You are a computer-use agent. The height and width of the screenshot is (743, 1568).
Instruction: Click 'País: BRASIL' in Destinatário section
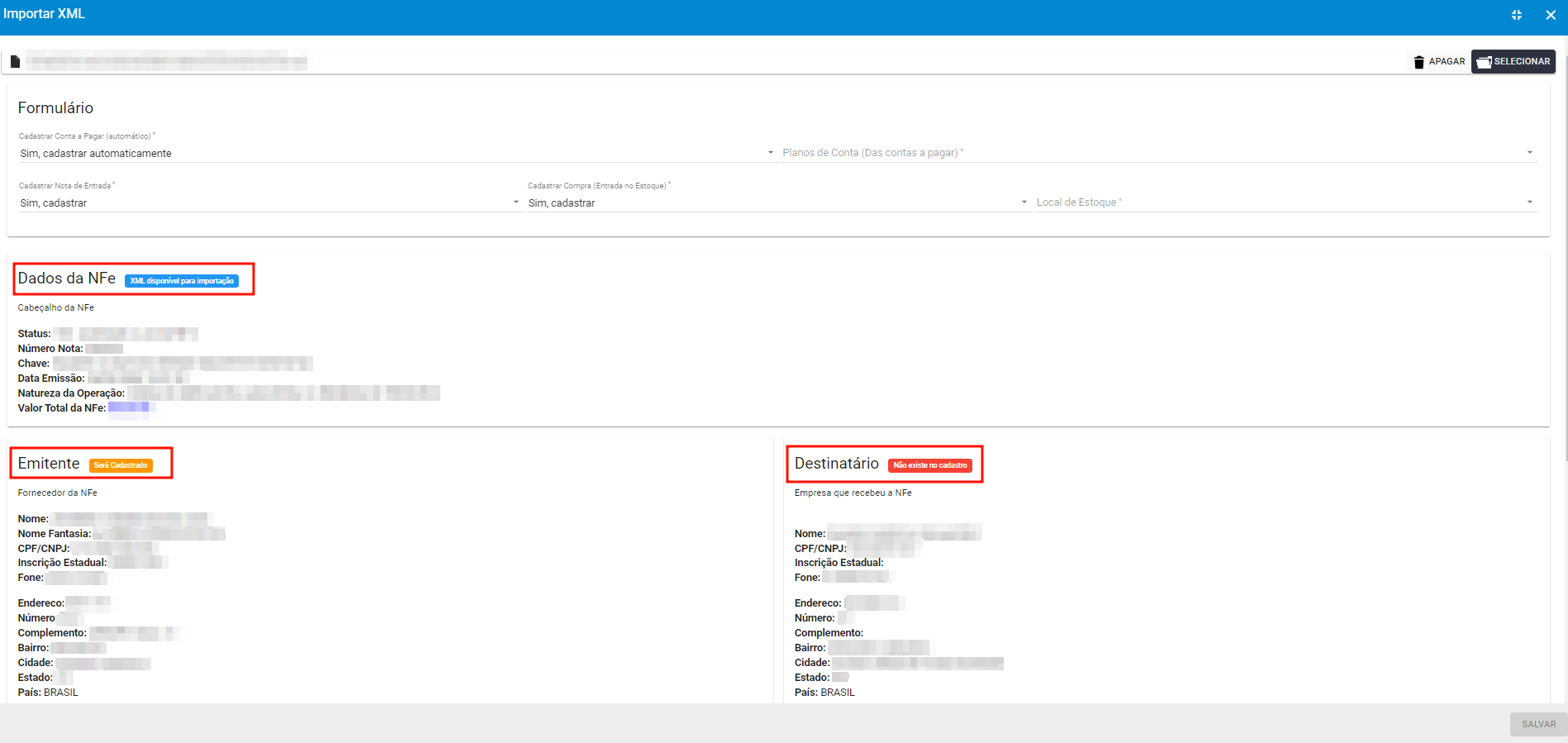(824, 693)
